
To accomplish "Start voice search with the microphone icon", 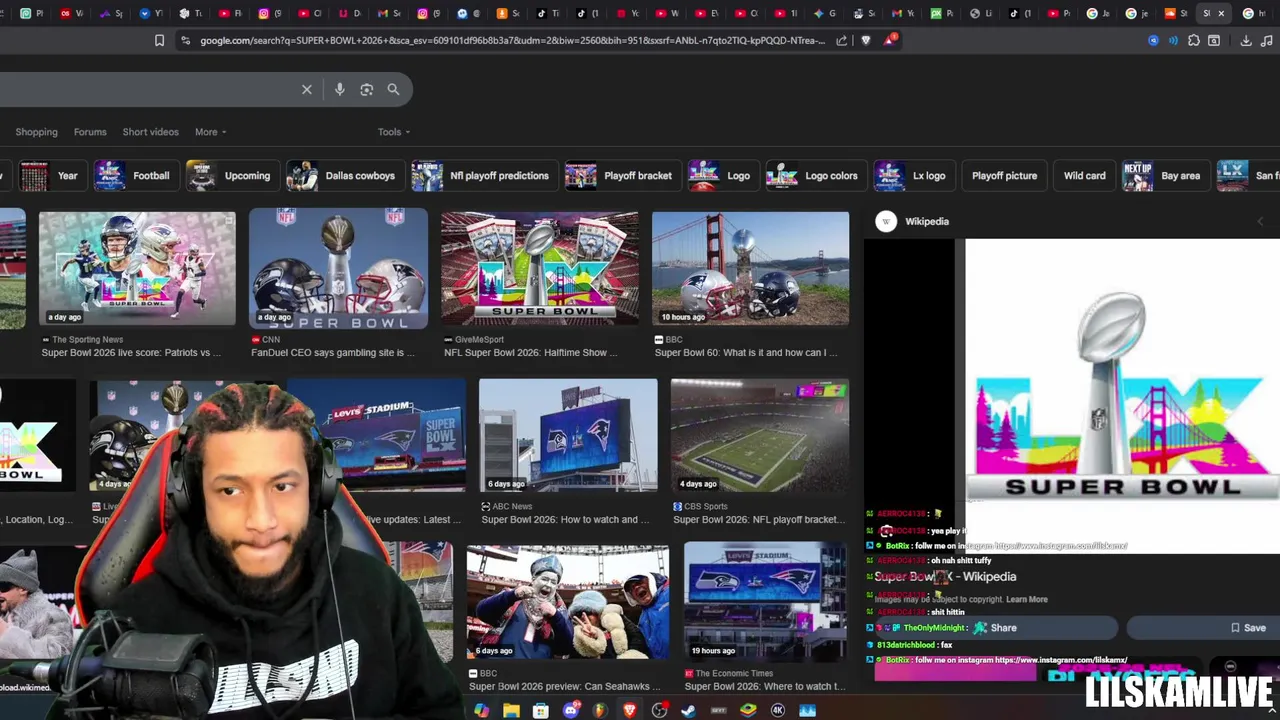I will pos(340,90).
